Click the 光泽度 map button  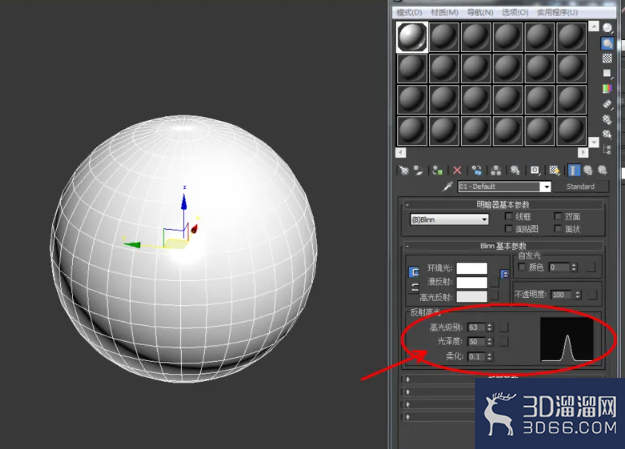(504, 342)
